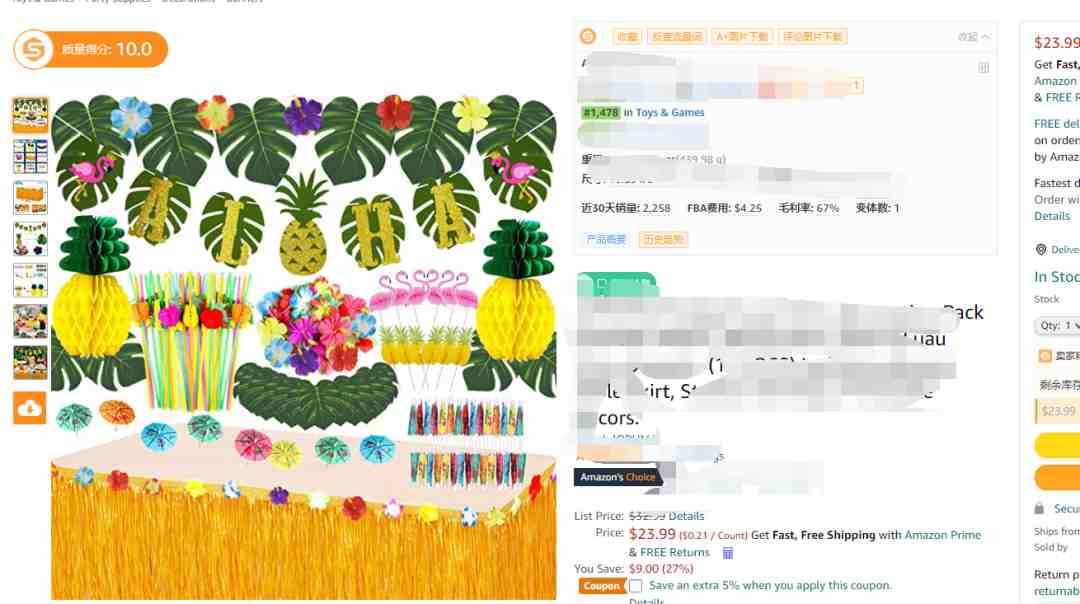Viewport: 1080px width, 604px height.
Task: Click the orange cloud download icon
Action: point(30,408)
